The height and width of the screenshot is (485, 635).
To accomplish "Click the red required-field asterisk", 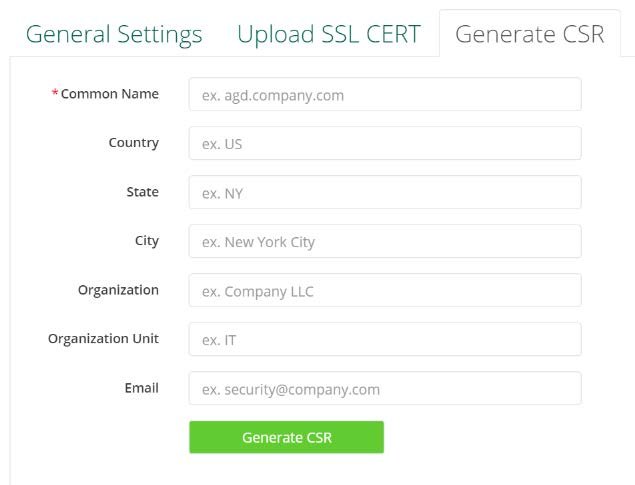I will 55,94.
